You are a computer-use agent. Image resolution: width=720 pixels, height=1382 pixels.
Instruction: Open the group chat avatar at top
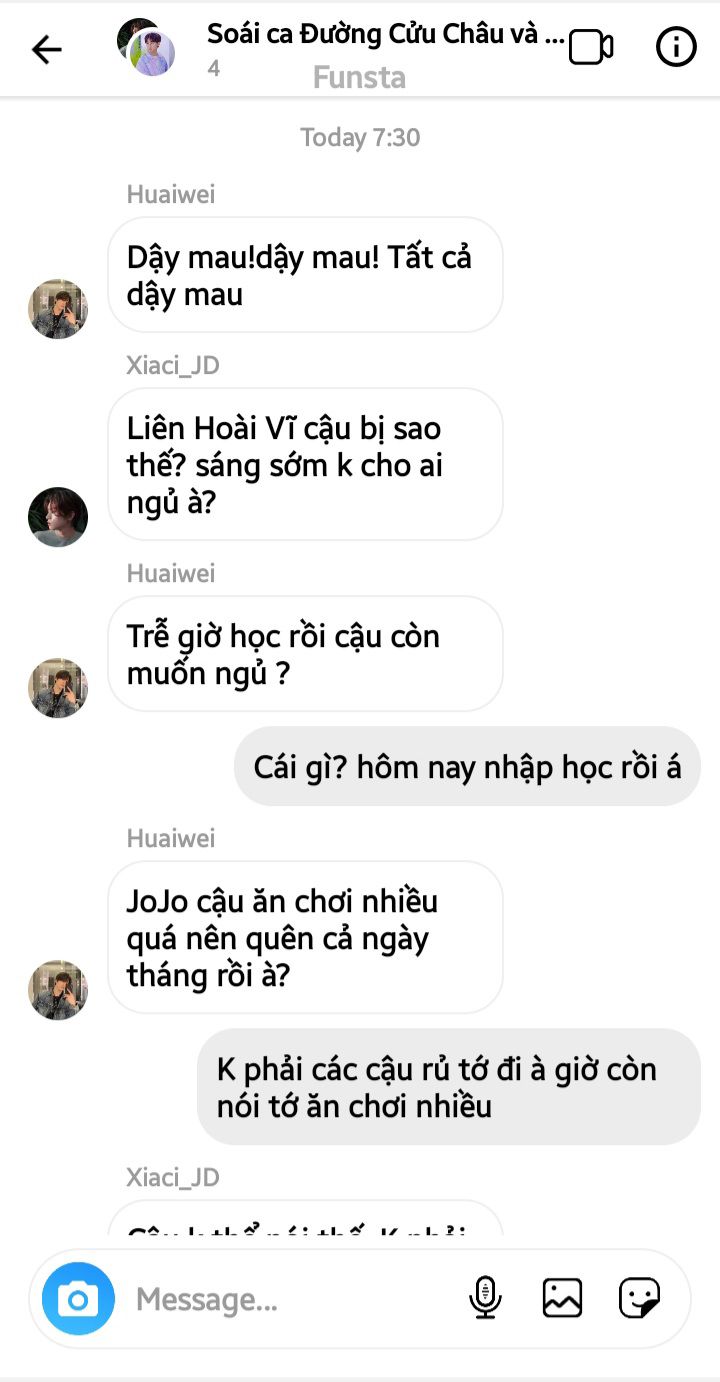146,47
